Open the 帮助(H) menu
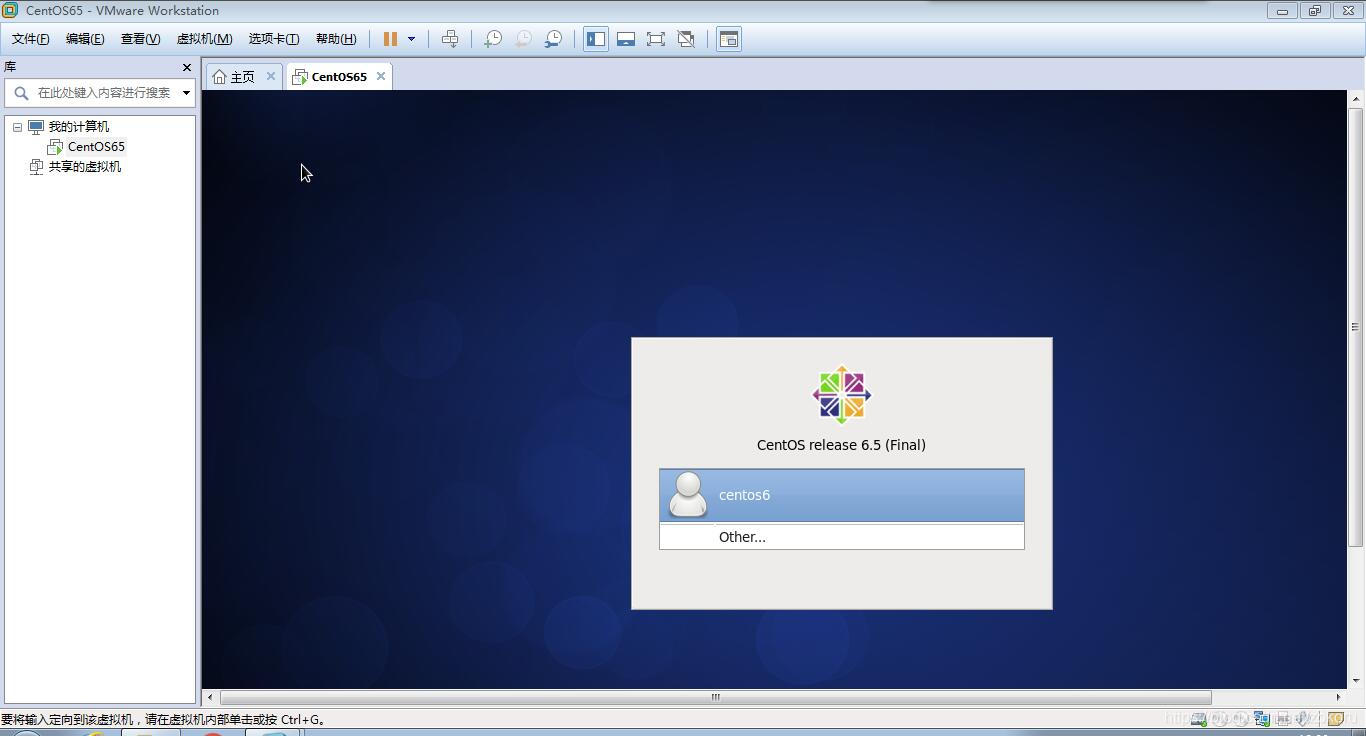 coord(336,39)
